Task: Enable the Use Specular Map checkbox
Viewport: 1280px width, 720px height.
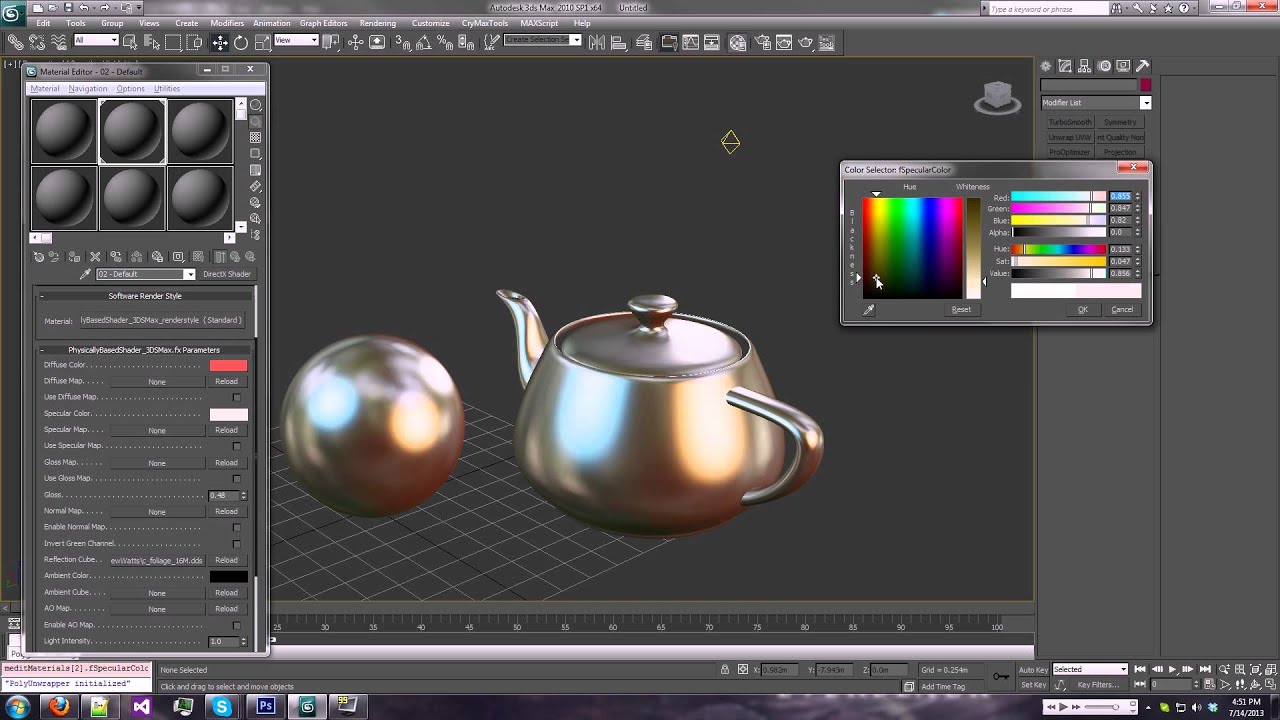Action: tap(237, 446)
